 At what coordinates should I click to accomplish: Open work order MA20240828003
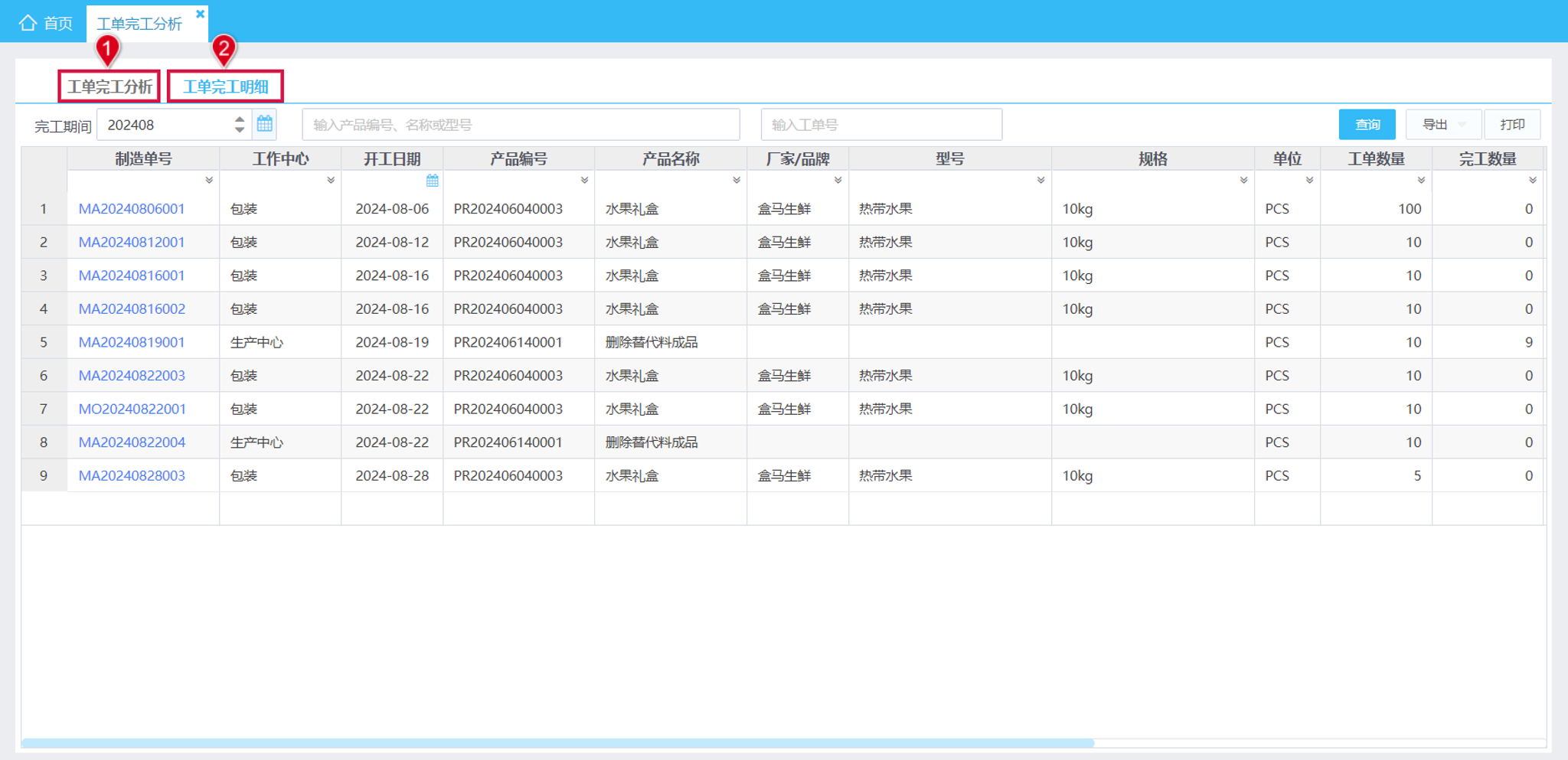[x=132, y=475]
